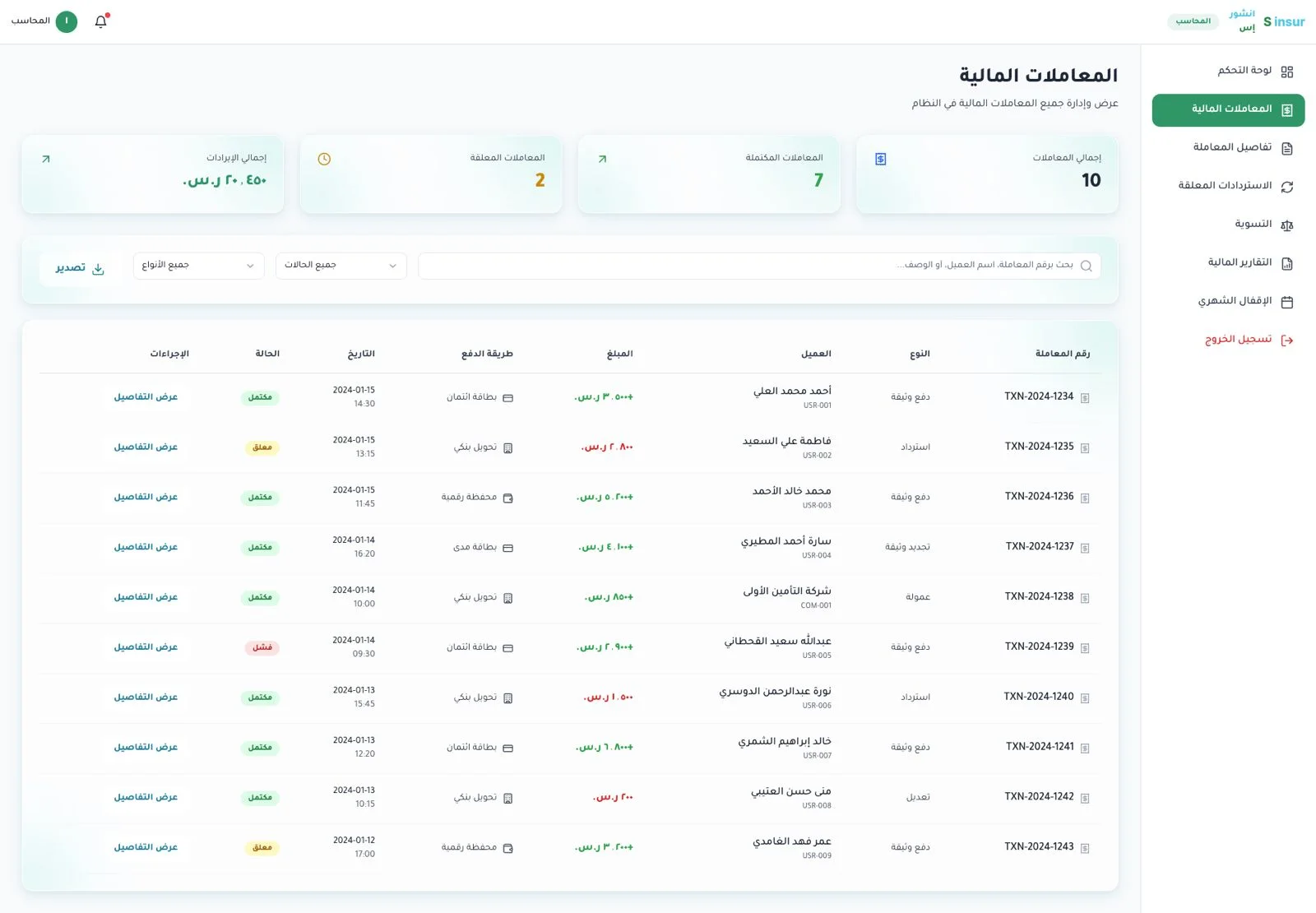The image size is (1316, 913).
Task: Log out via the sidebar link
Action: [x=1228, y=341]
